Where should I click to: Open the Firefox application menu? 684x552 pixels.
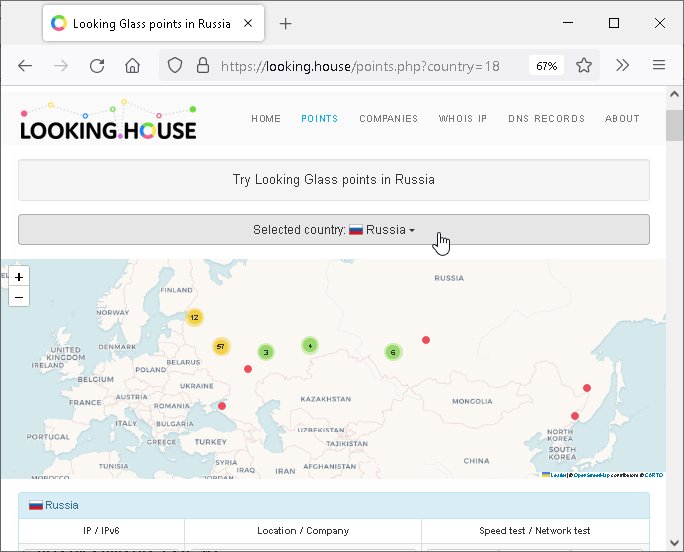pos(659,65)
